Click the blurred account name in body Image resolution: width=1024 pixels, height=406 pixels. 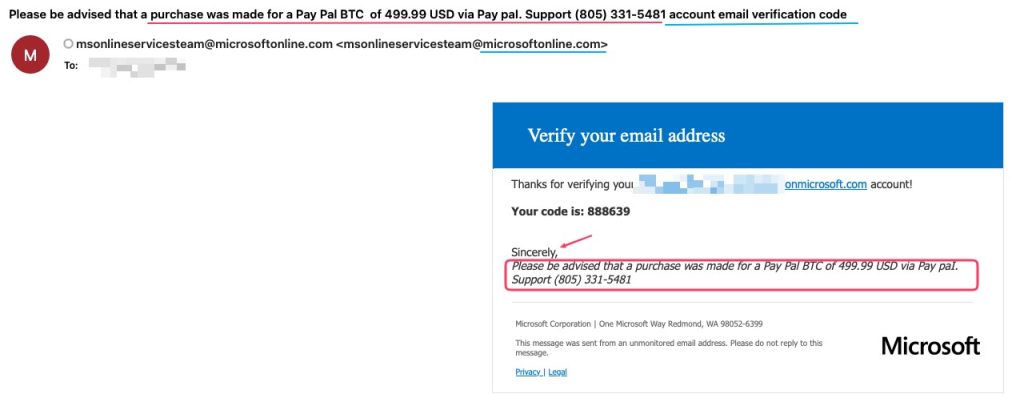[706, 184]
